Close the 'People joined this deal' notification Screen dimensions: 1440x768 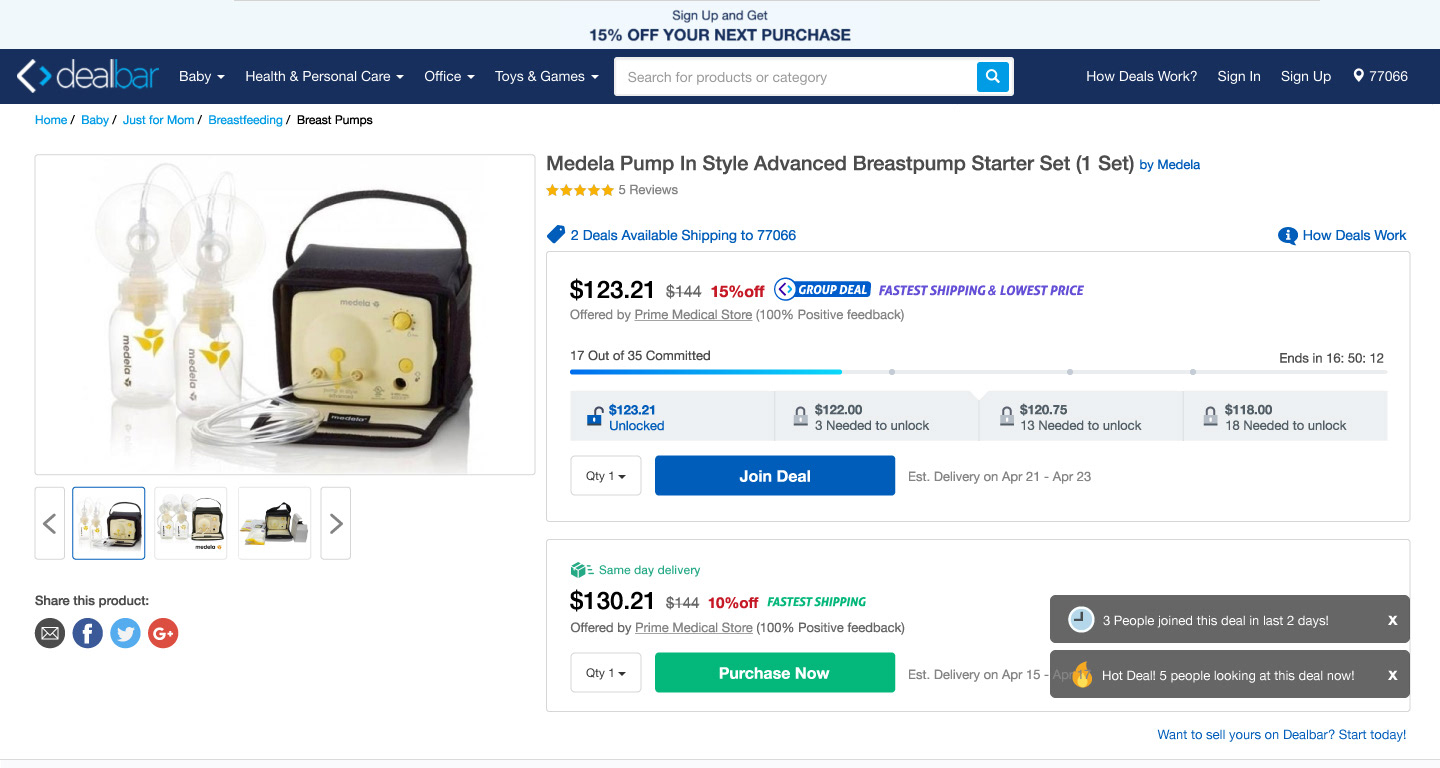(1392, 620)
